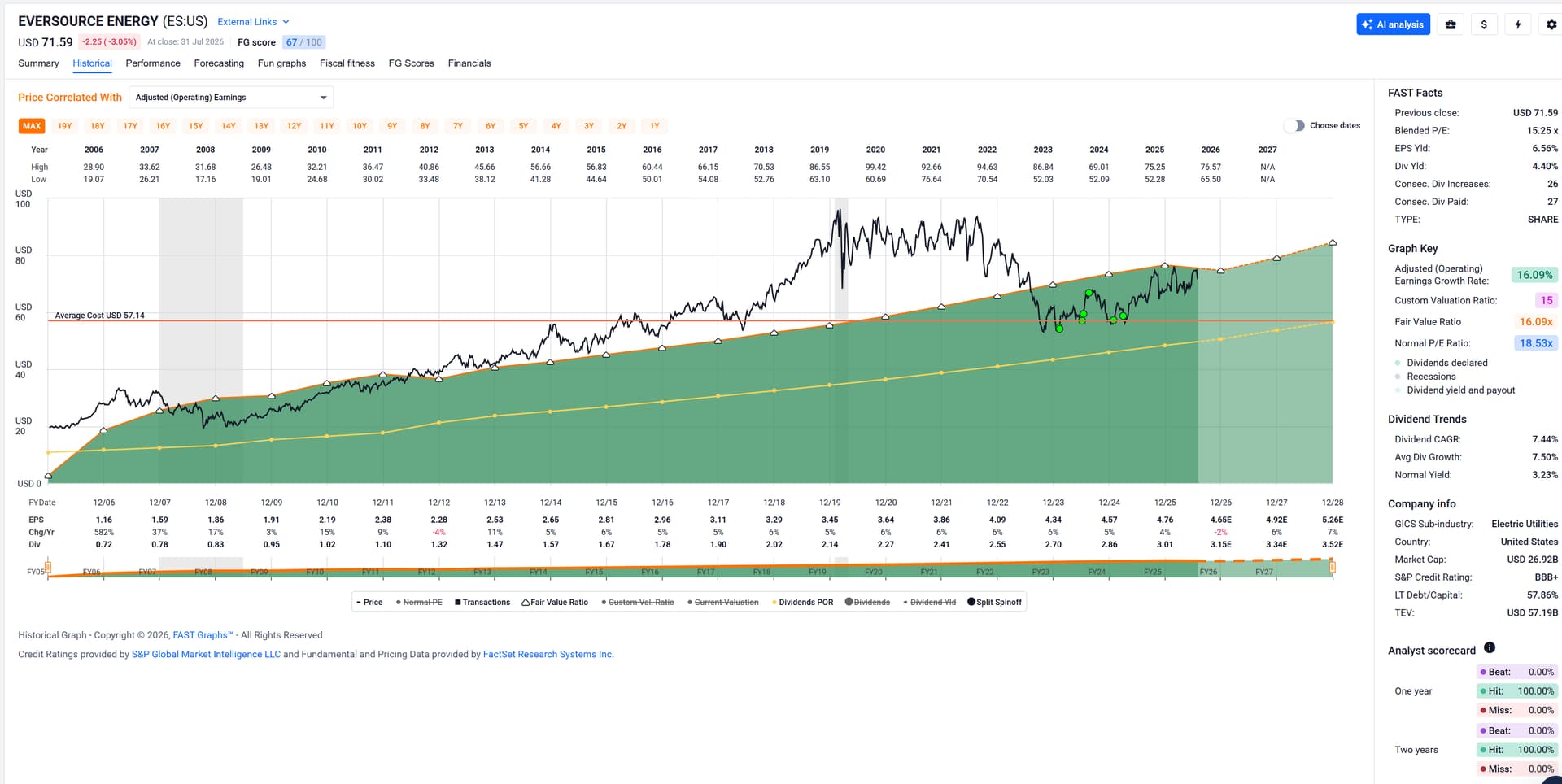The height and width of the screenshot is (784, 1562).
Task: Enable Normal PE in chart legend
Action: tap(419, 603)
